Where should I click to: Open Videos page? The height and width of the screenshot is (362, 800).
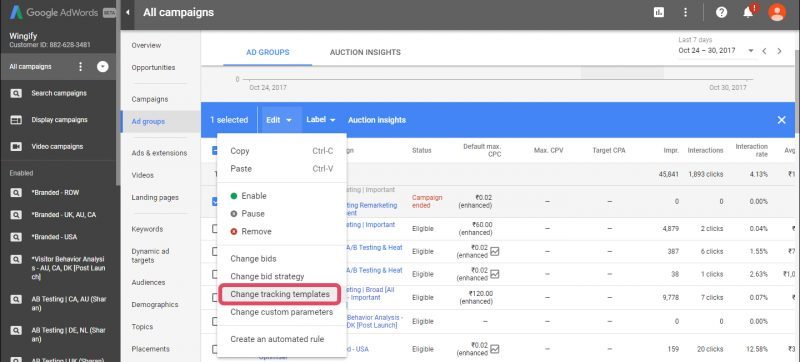click(142, 175)
